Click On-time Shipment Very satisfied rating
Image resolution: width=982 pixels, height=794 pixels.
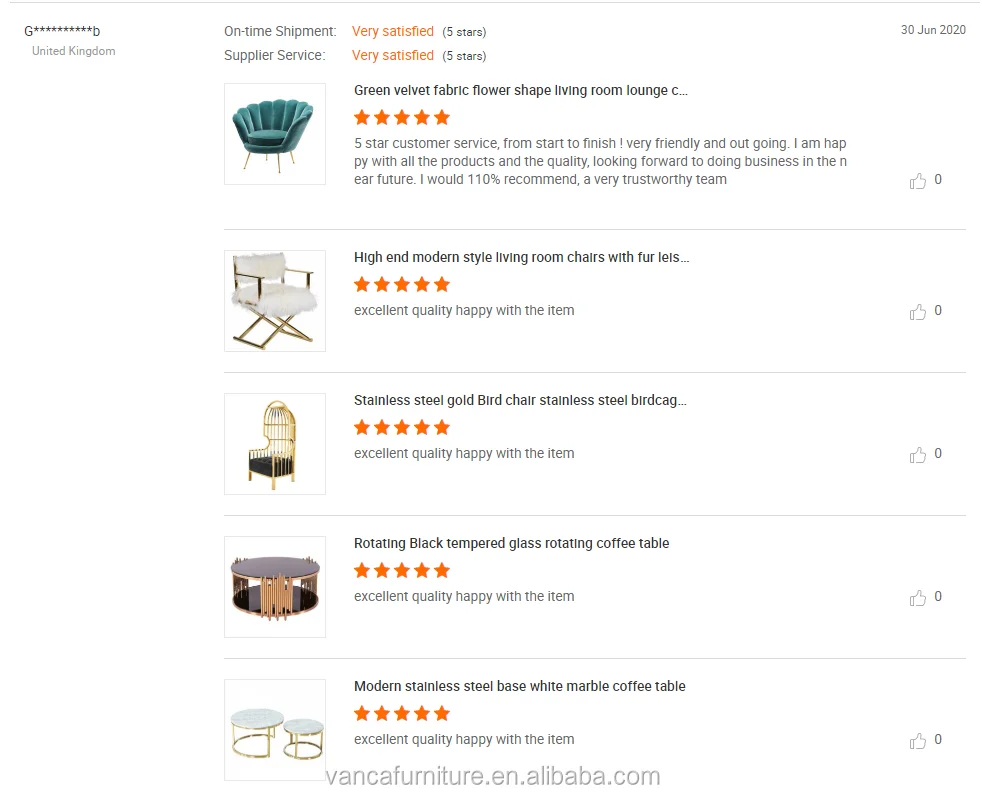392,32
